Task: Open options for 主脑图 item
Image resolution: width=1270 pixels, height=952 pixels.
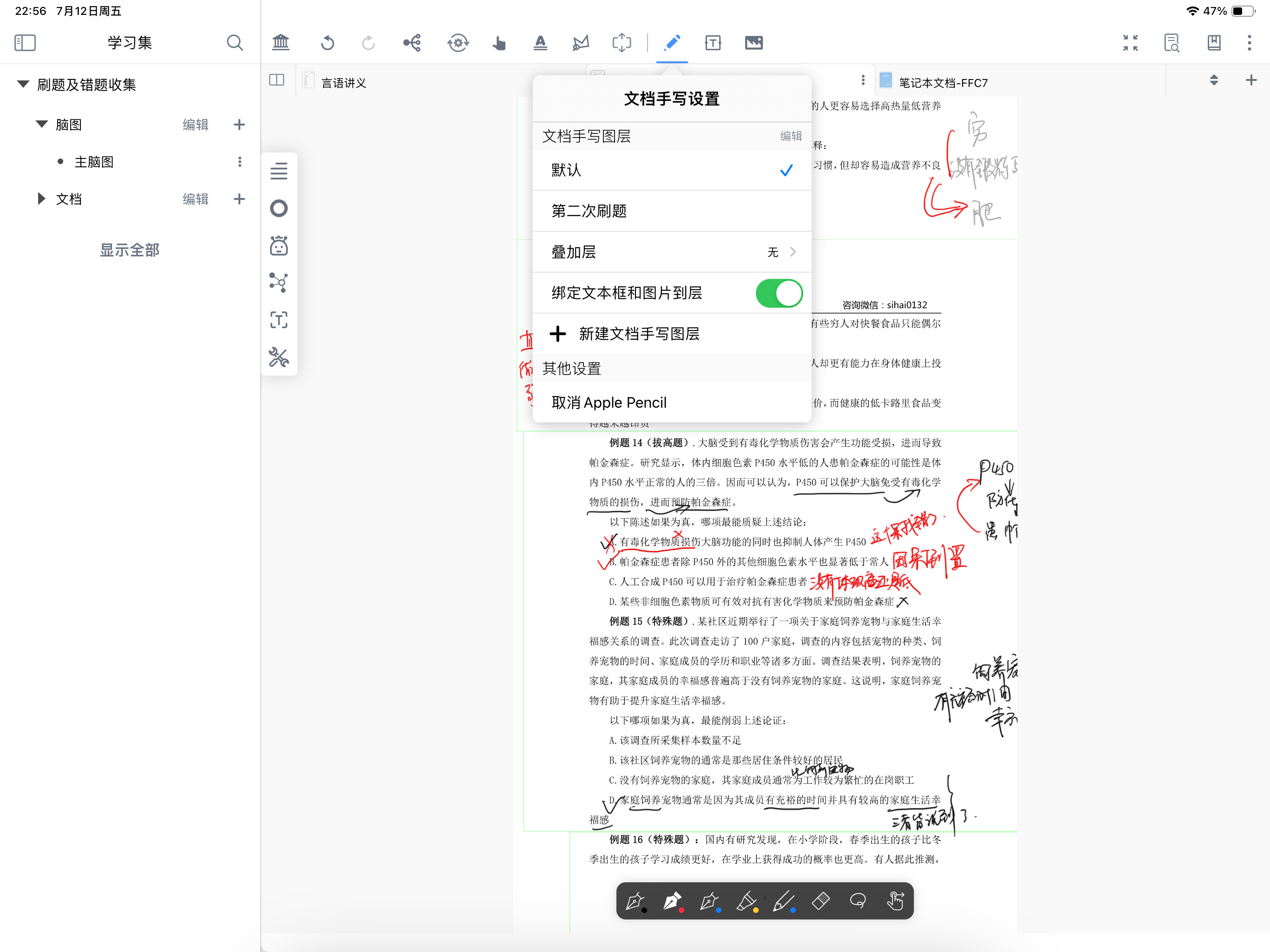Action: click(239, 162)
